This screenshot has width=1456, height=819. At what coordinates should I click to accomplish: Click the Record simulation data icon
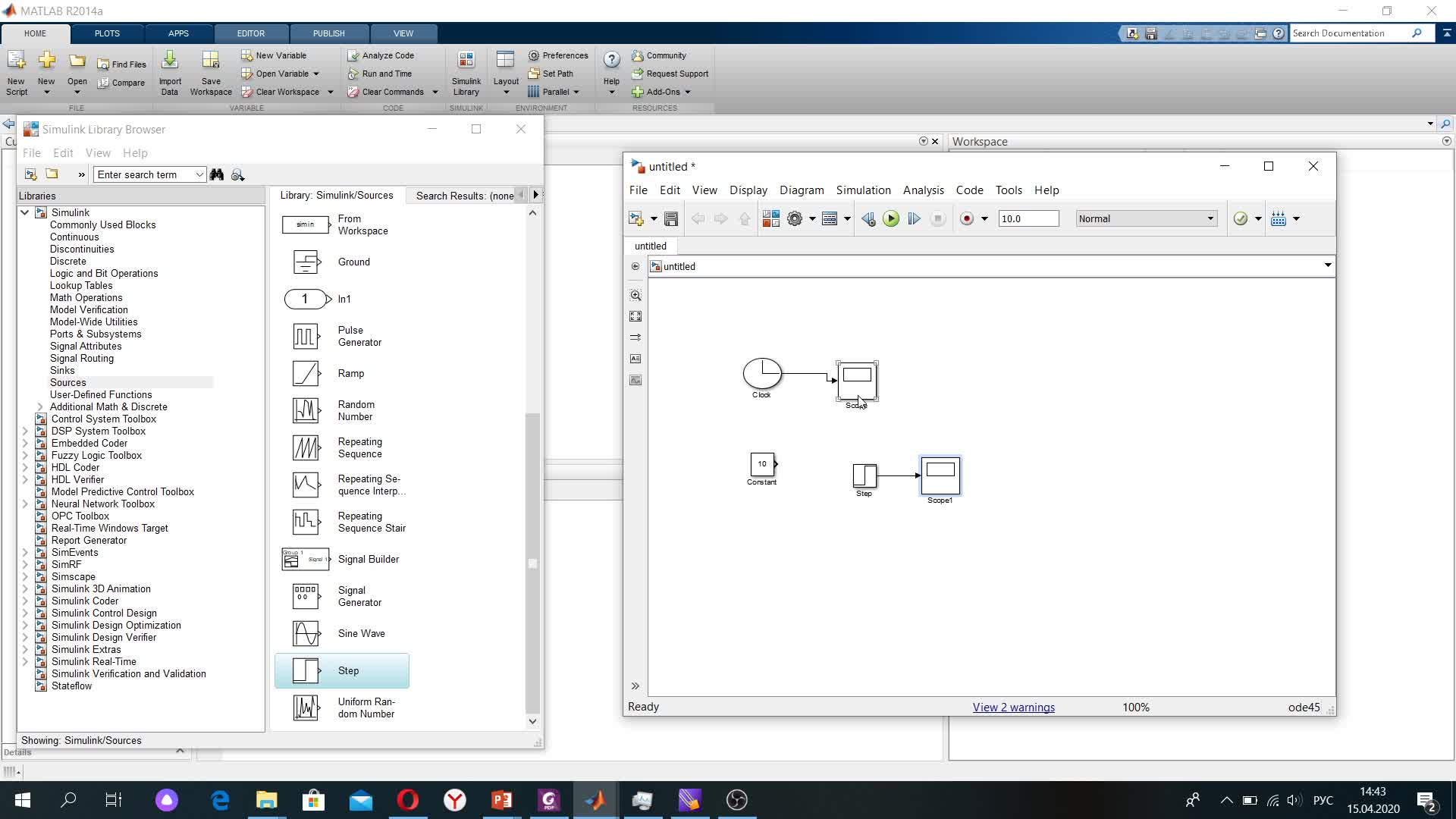tap(967, 218)
